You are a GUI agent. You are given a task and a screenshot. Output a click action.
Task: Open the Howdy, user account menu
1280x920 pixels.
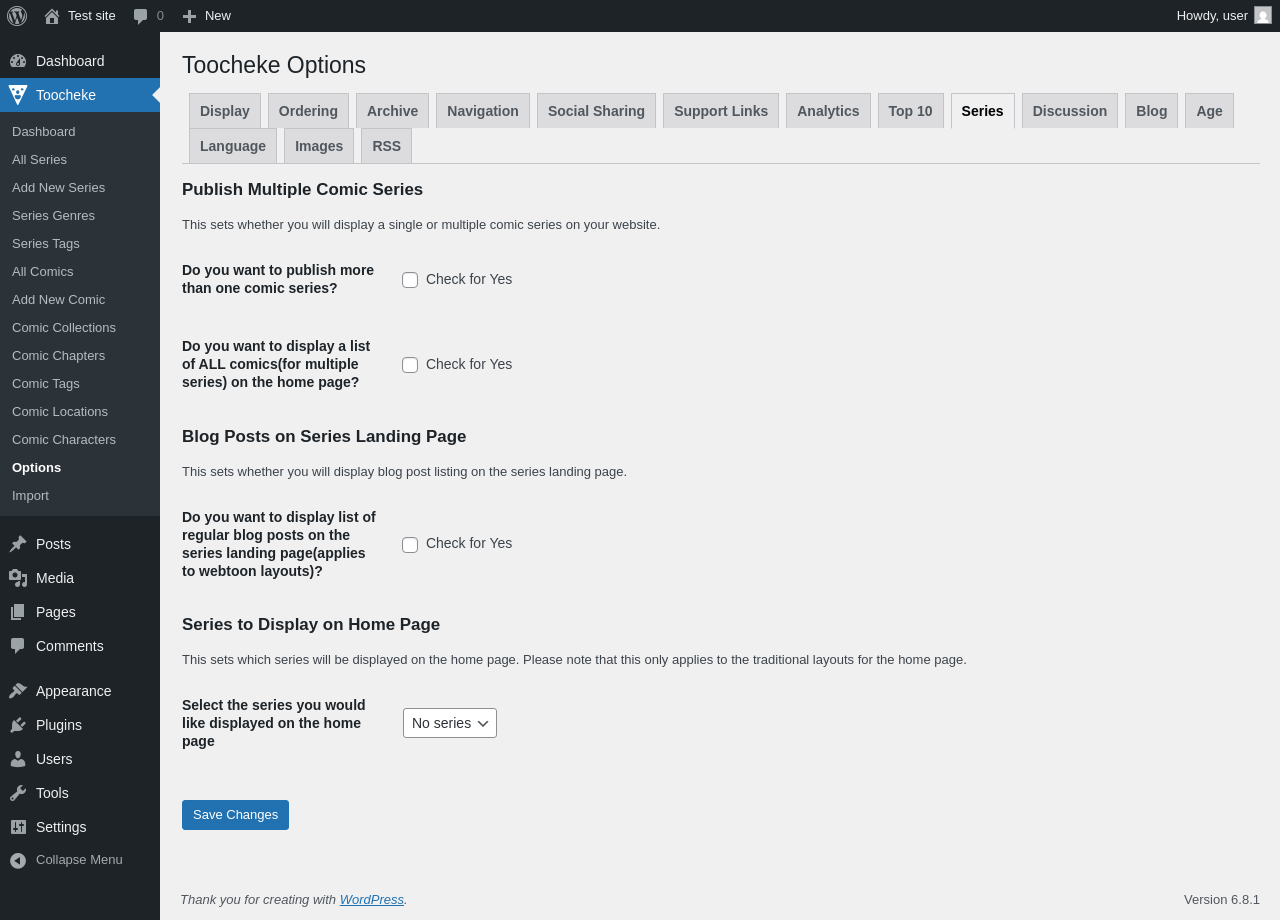[1222, 16]
